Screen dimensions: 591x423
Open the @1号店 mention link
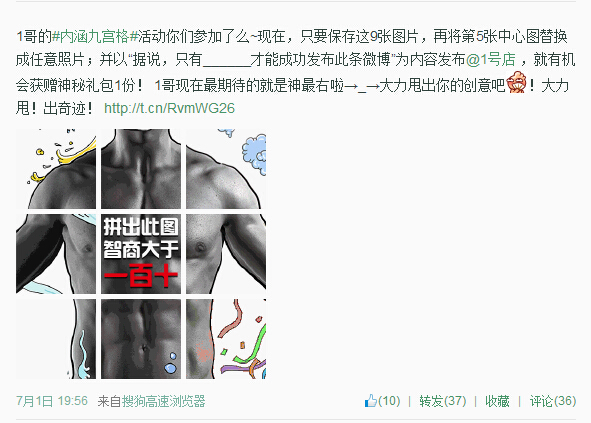(491, 60)
